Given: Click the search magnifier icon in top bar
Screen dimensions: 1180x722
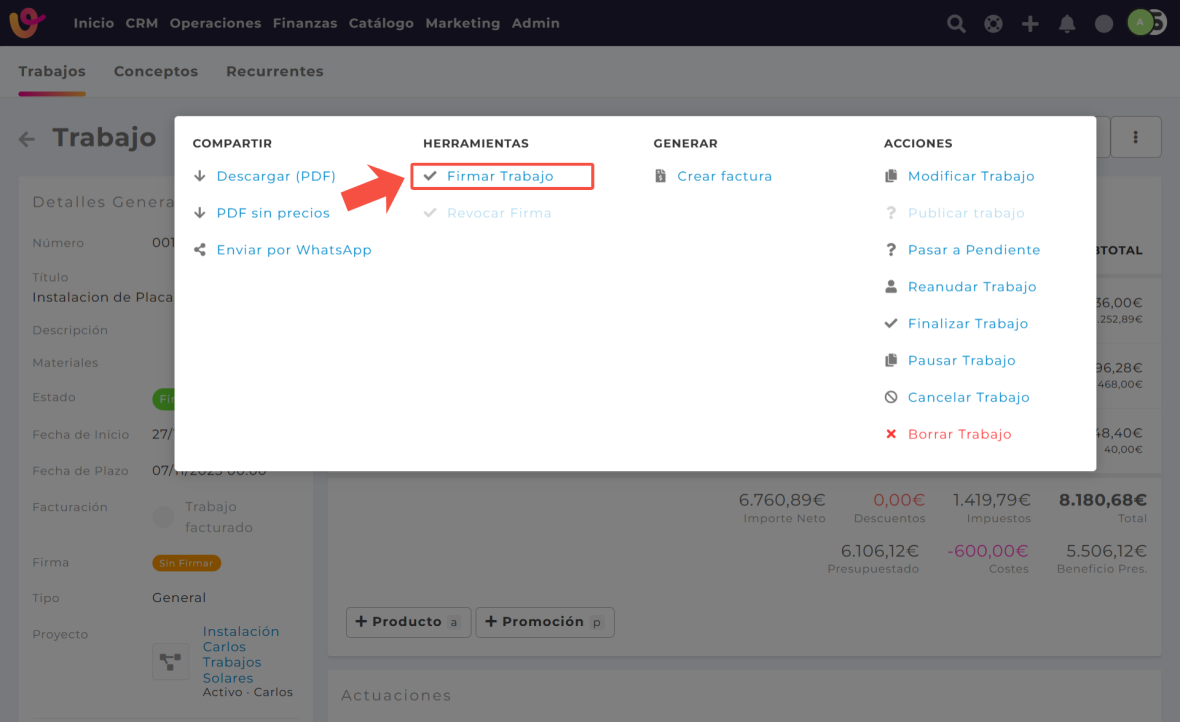Looking at the screenshot, I should pos(956,23).
